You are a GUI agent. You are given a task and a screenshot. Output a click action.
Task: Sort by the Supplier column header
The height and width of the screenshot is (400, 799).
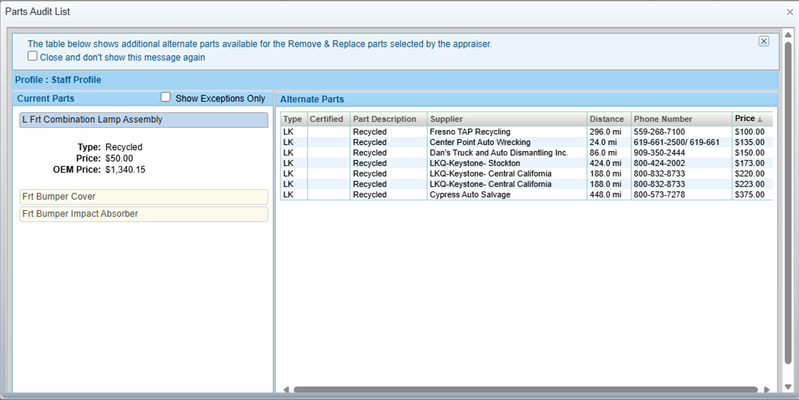[507, 119]
